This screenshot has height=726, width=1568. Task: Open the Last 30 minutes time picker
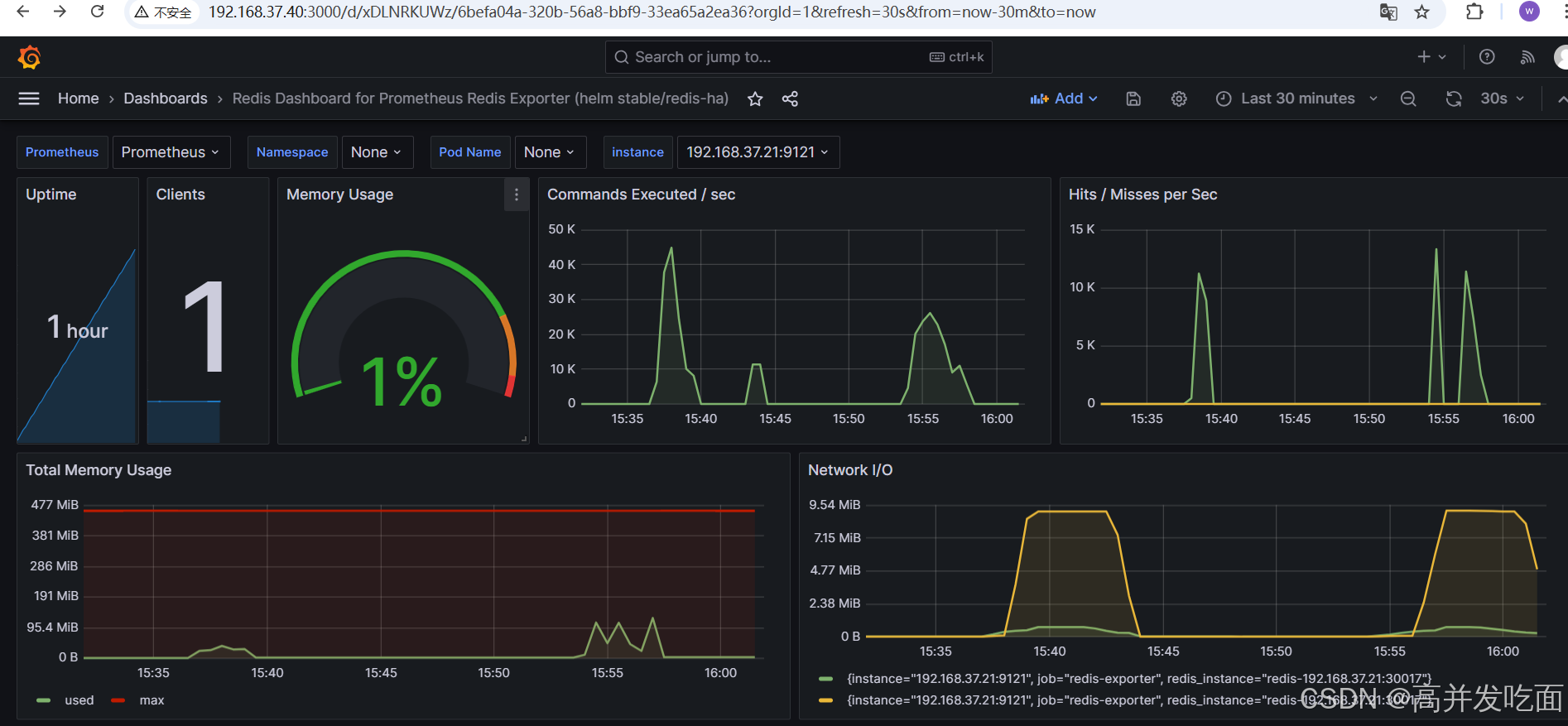[x=1296, y=99]
